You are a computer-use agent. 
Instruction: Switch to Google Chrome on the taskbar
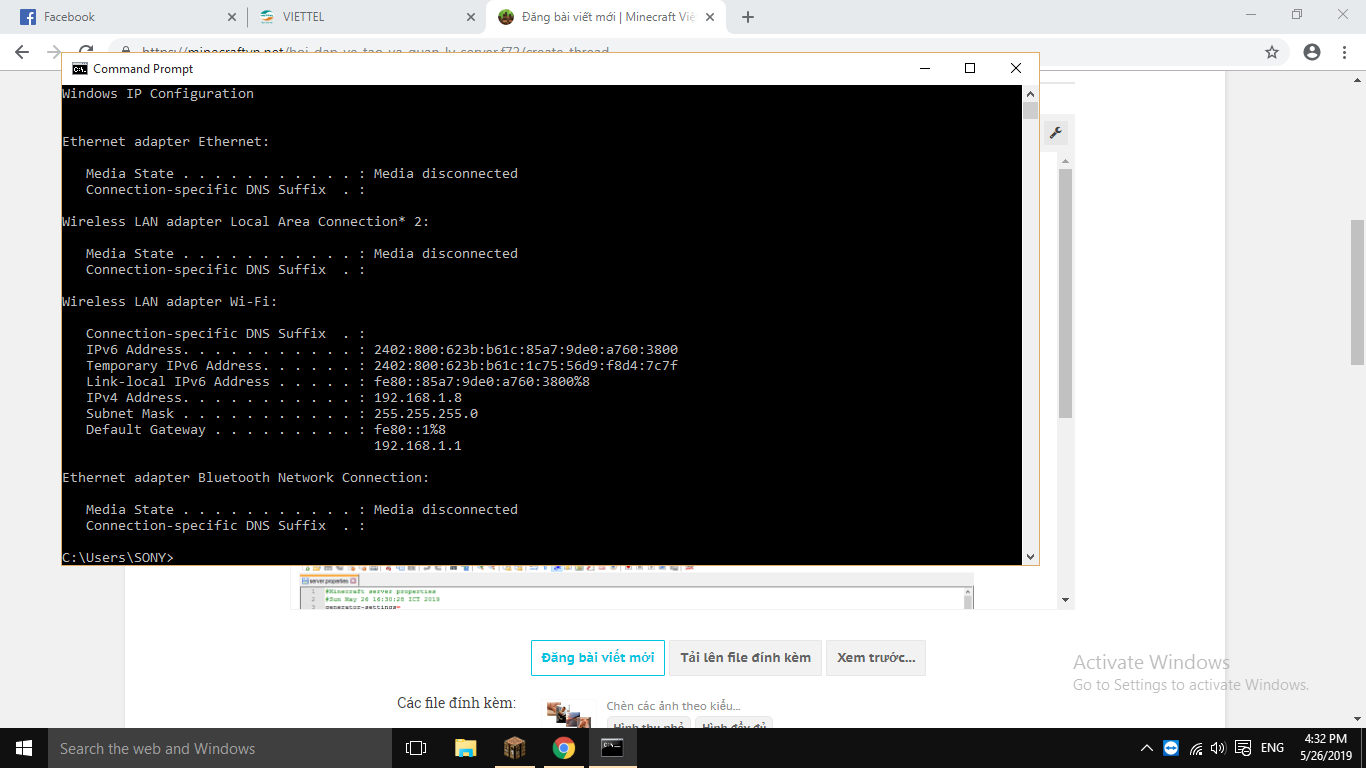pyautogui.click(x=564, y=748)
